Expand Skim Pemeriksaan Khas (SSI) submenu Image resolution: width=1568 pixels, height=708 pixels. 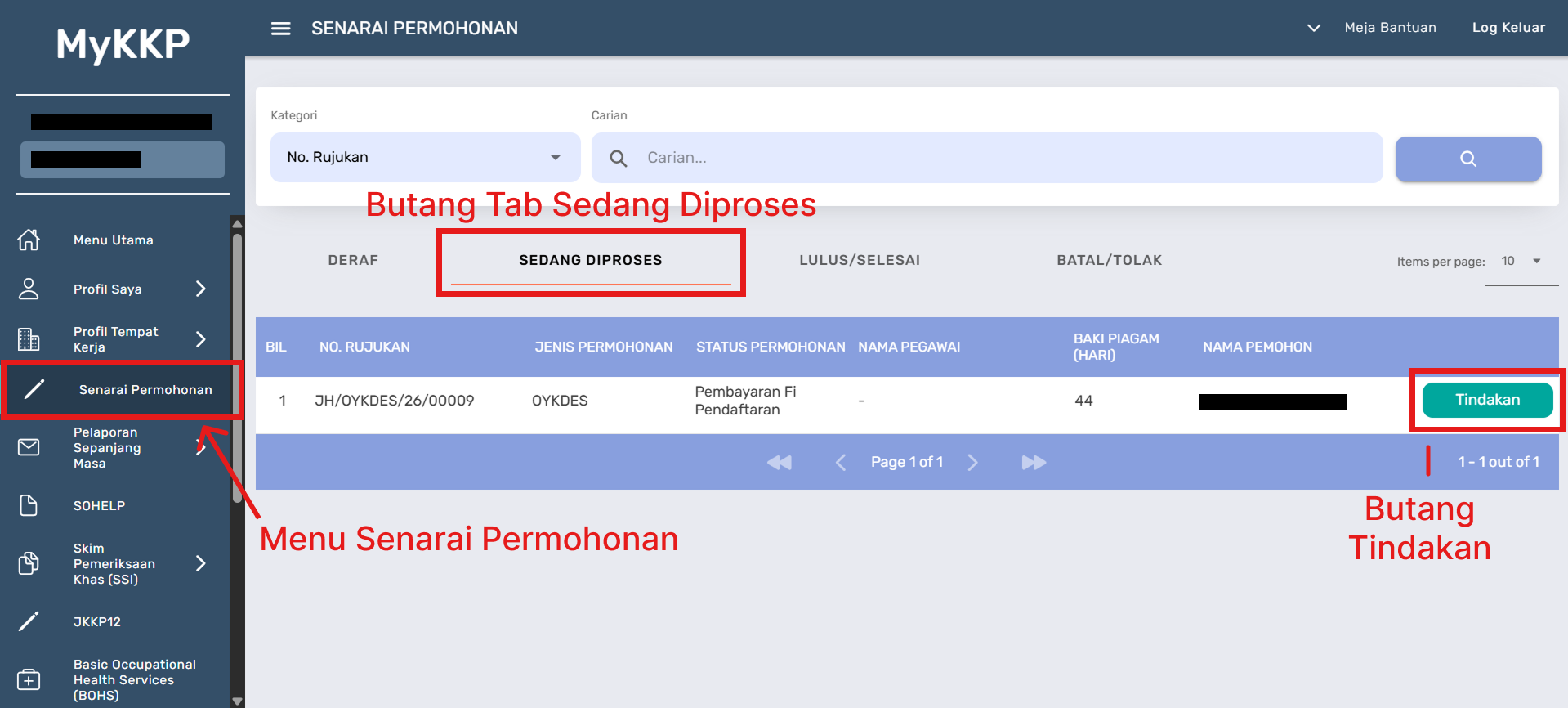201,563
